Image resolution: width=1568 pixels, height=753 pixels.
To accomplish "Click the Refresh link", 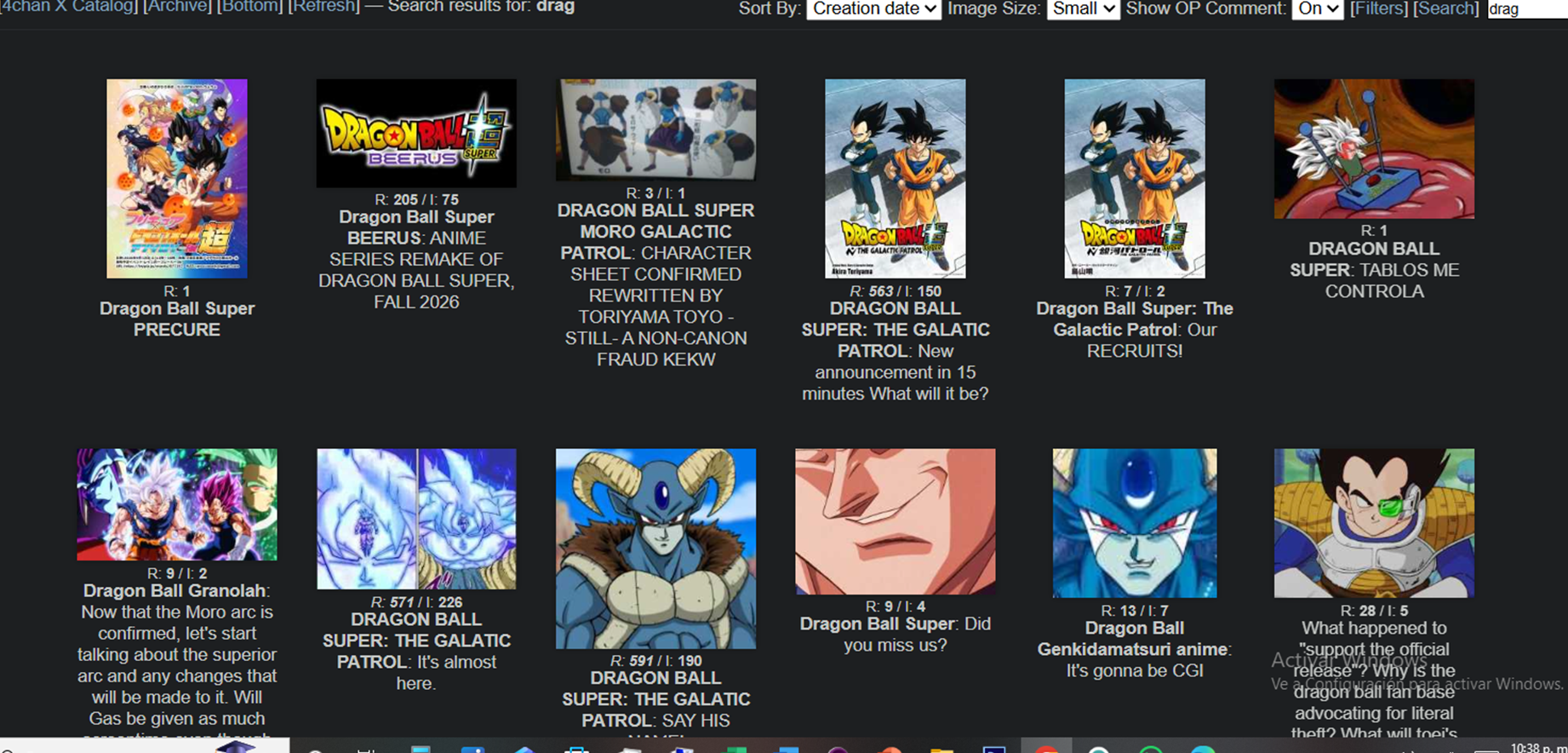I will pyautogui.click(x=324, y=7).
